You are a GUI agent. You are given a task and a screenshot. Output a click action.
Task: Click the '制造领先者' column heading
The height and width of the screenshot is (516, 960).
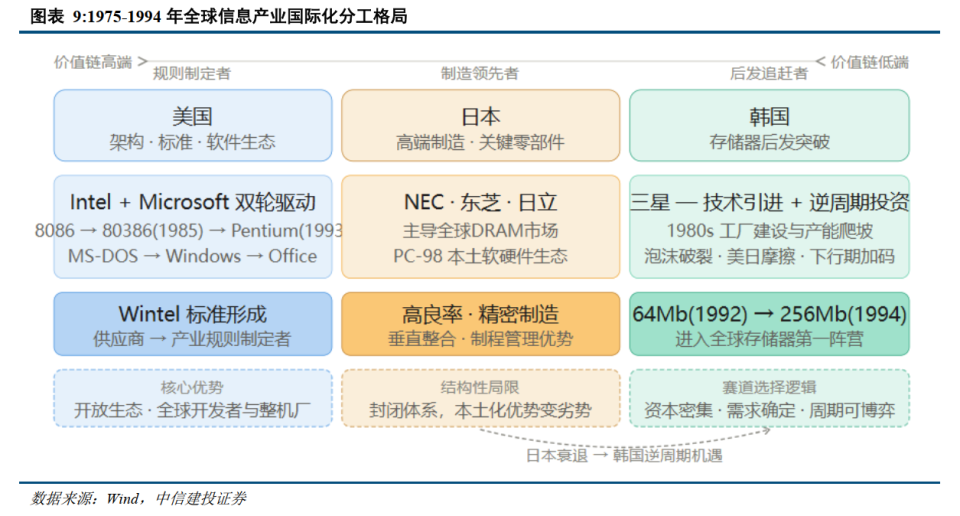480,74
